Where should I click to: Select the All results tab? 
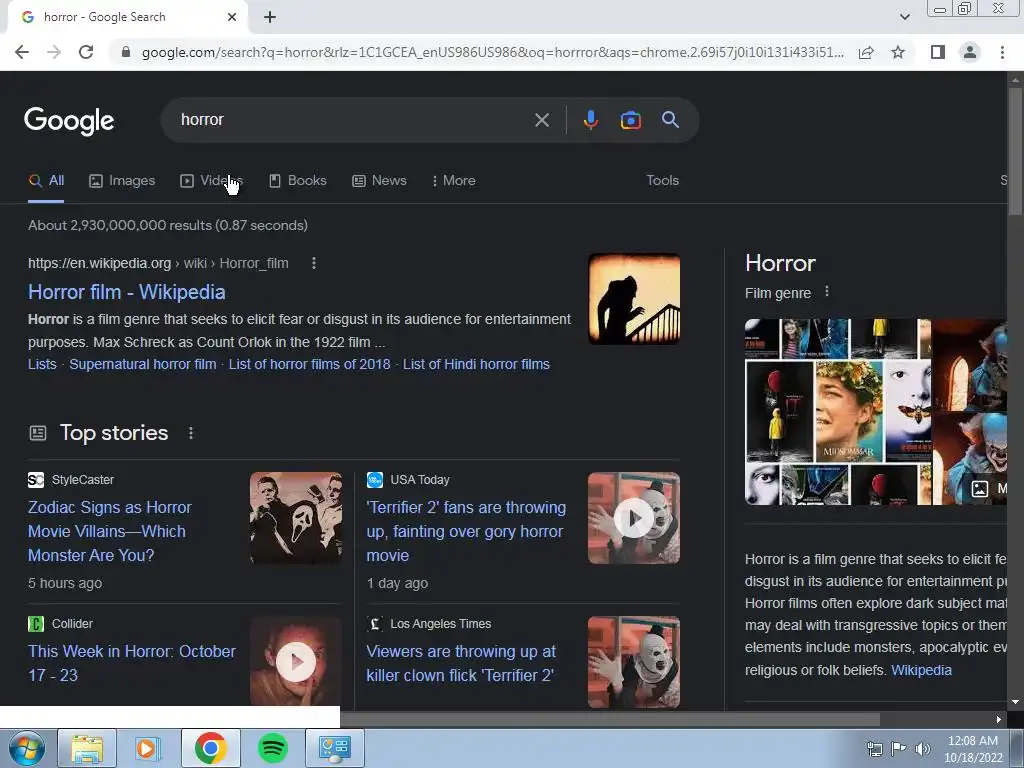(x=46, y=180)
